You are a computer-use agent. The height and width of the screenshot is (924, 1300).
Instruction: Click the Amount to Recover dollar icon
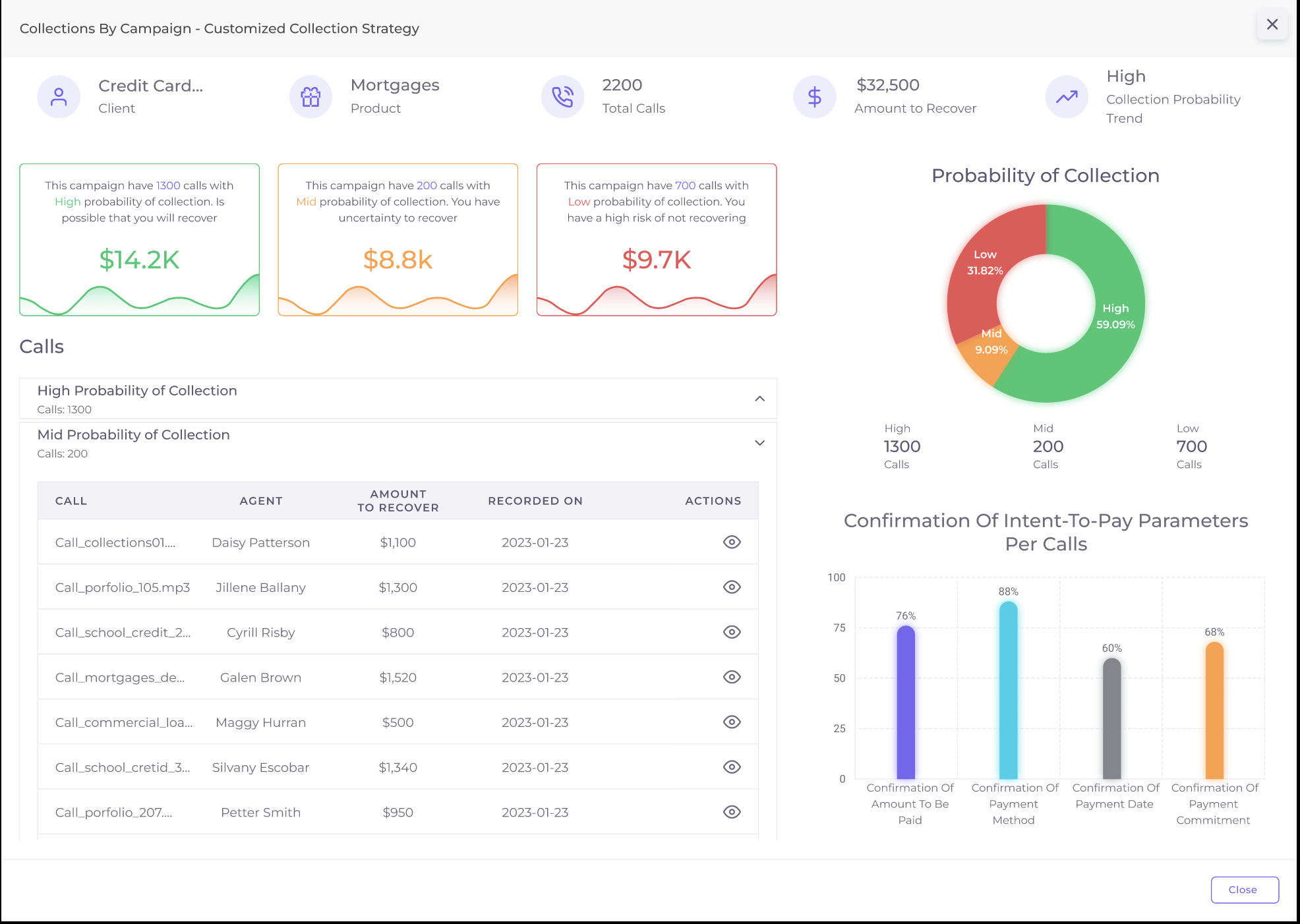814,97
